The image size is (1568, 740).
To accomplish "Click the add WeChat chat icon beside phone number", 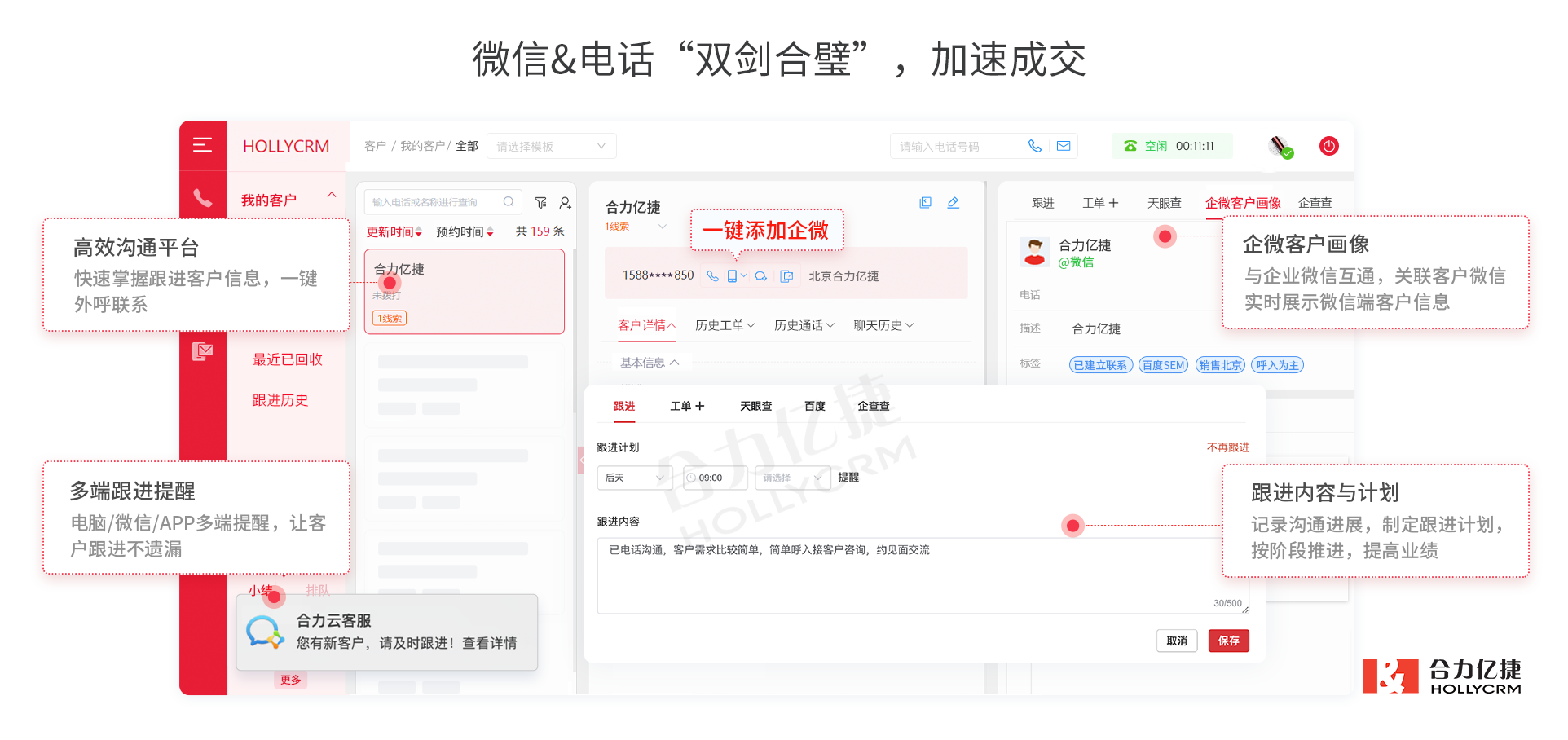I will click(x=760, y=276).
